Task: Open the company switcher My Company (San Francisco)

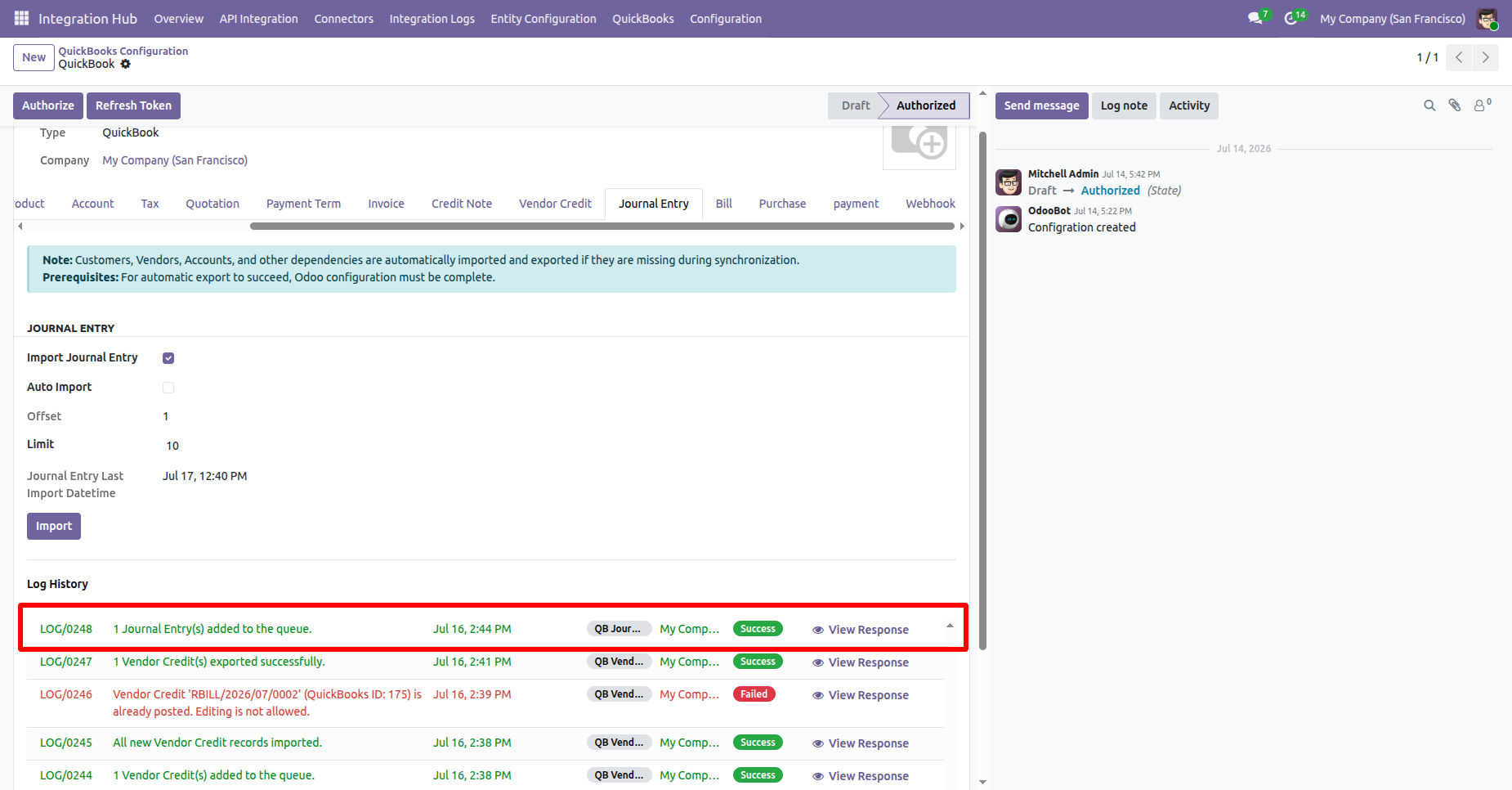Action: pos(1393,18)
